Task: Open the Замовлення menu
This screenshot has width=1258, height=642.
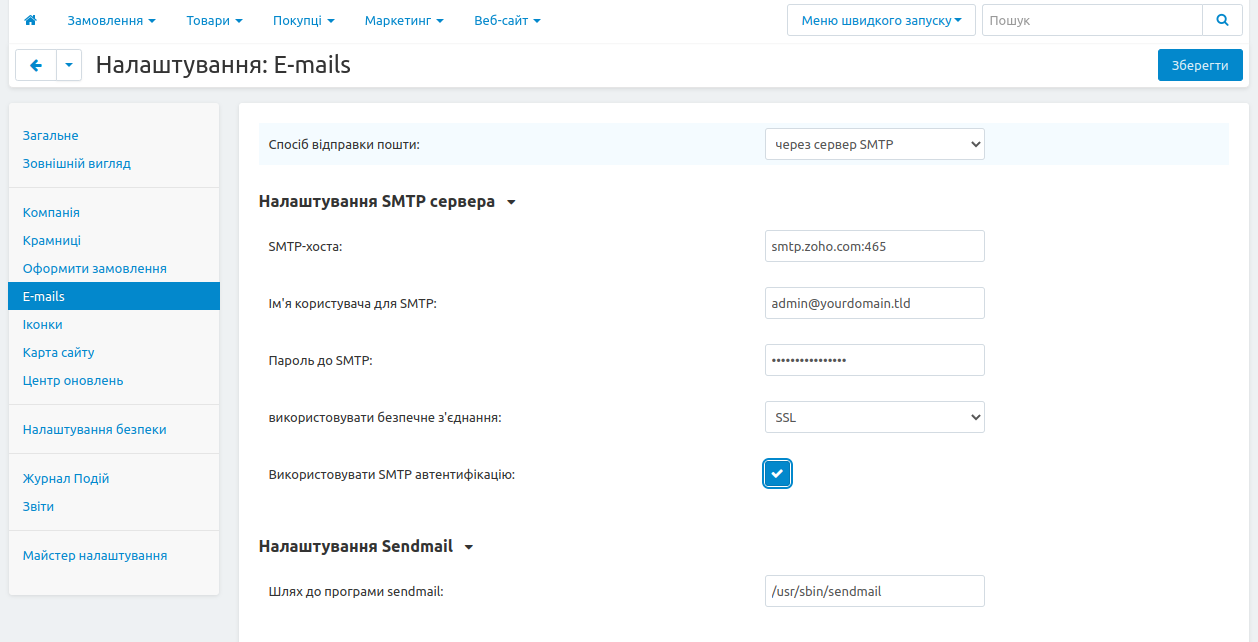Action: (x=111, y=20)
